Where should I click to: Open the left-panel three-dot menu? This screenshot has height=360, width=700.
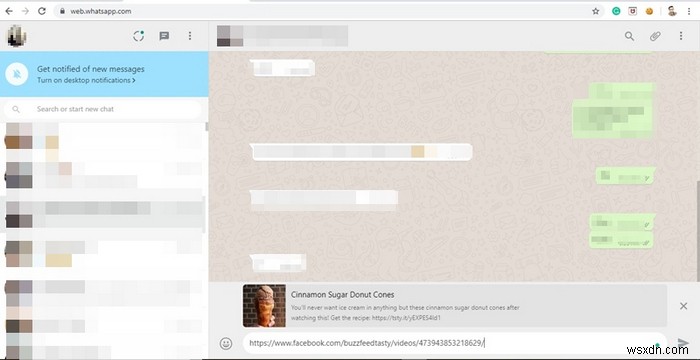click(190, 36)
